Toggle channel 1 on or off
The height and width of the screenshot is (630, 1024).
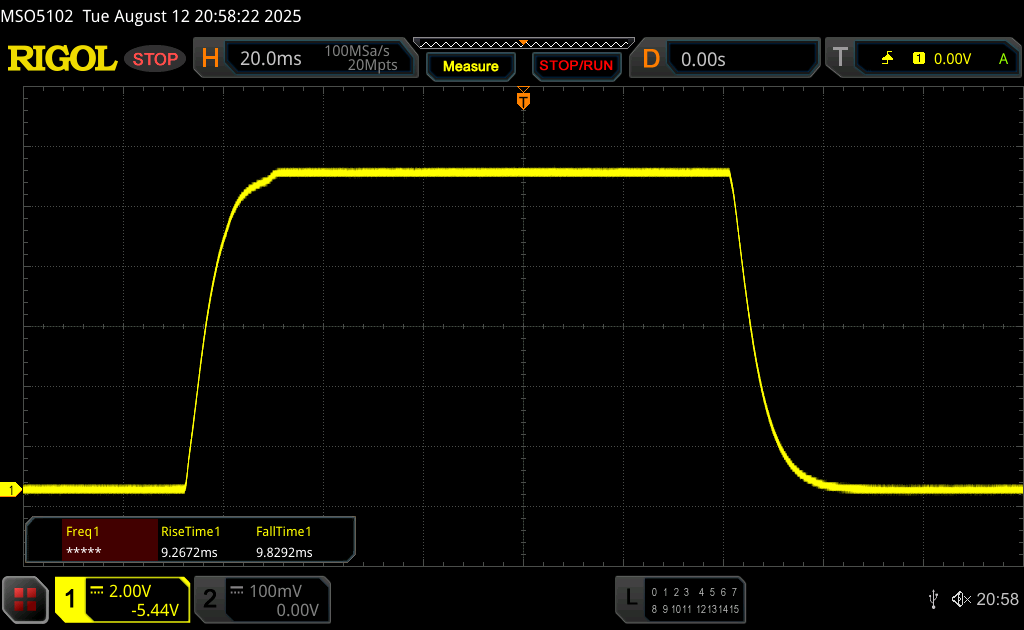click(122, 599)
